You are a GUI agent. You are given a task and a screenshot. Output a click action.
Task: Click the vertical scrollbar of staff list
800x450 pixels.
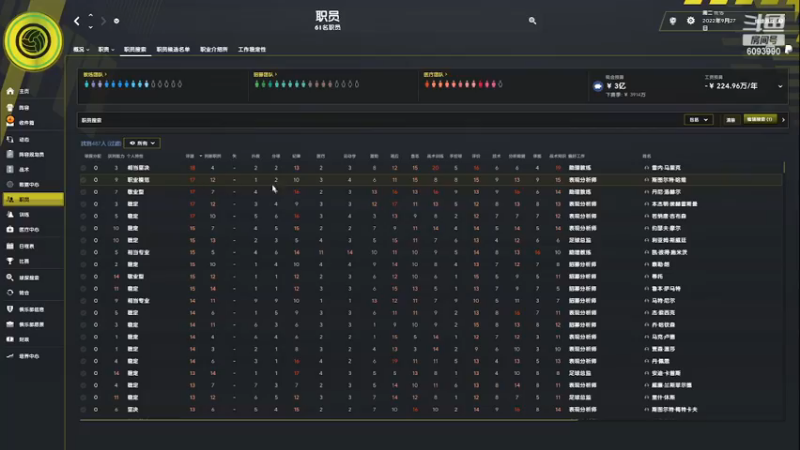(x=784, y=167)
